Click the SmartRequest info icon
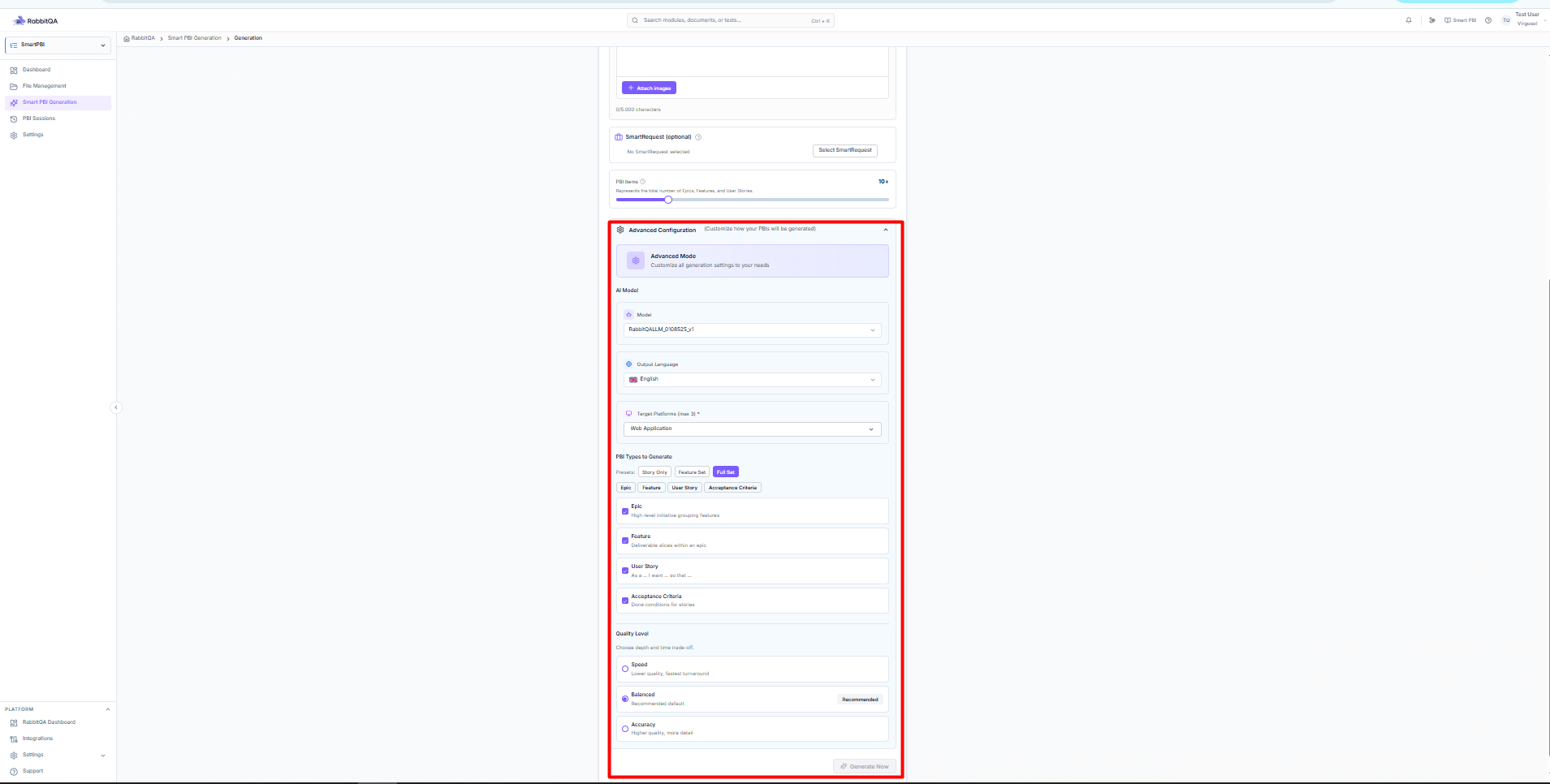The image size is (1550, 784). pyautogui.click(x=698, y=137)
